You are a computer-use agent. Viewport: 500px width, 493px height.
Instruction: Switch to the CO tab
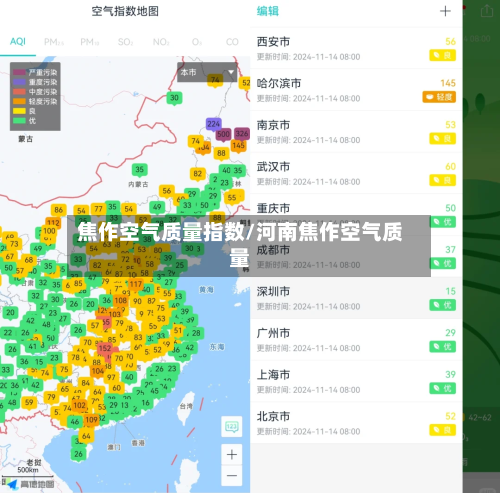pos(232,42)
